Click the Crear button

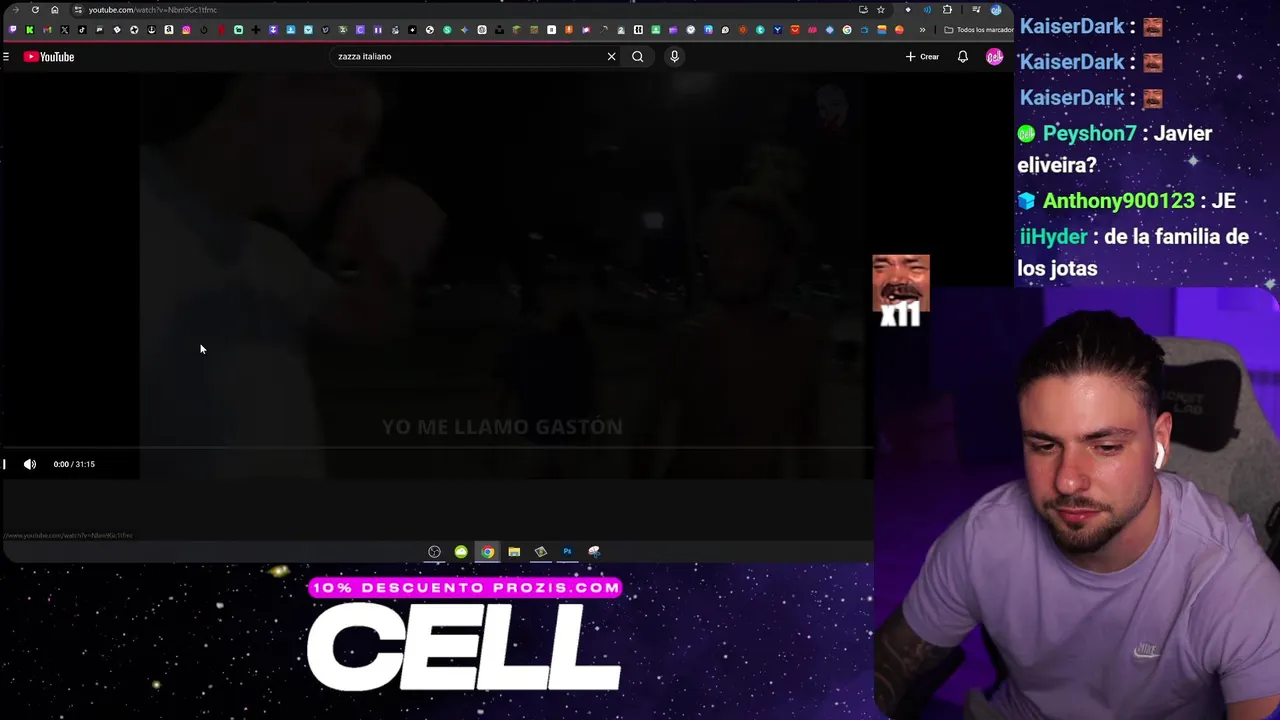(922, 57)
